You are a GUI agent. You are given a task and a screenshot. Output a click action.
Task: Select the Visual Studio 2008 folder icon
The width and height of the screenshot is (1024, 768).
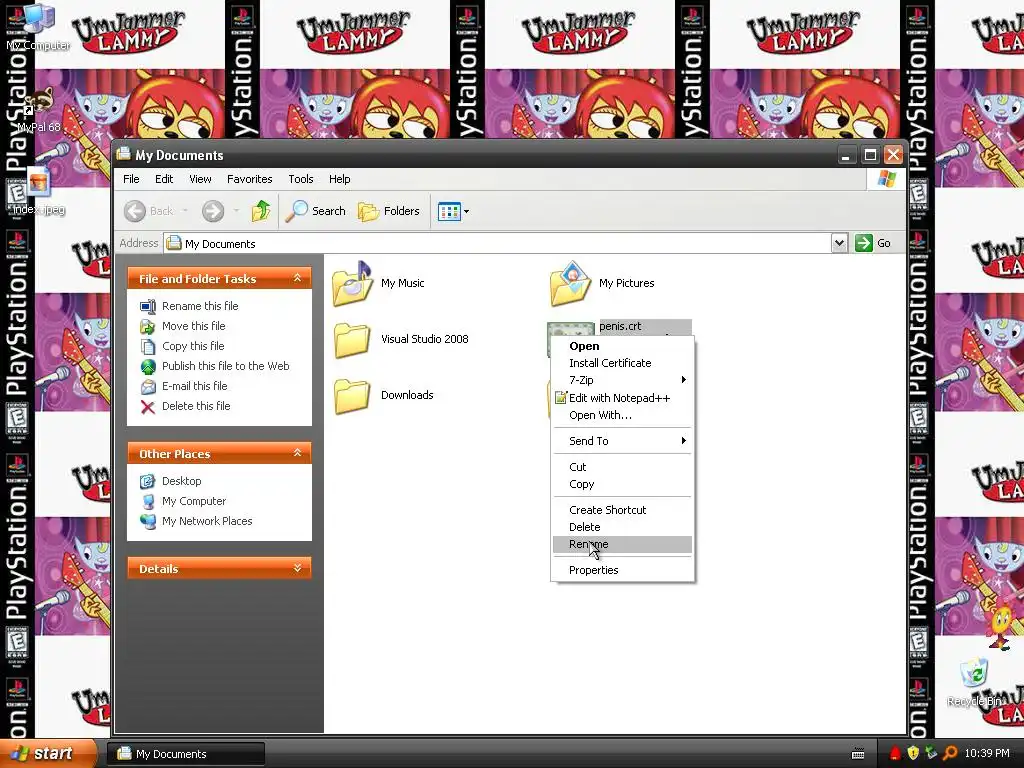[x=353, y=340]
